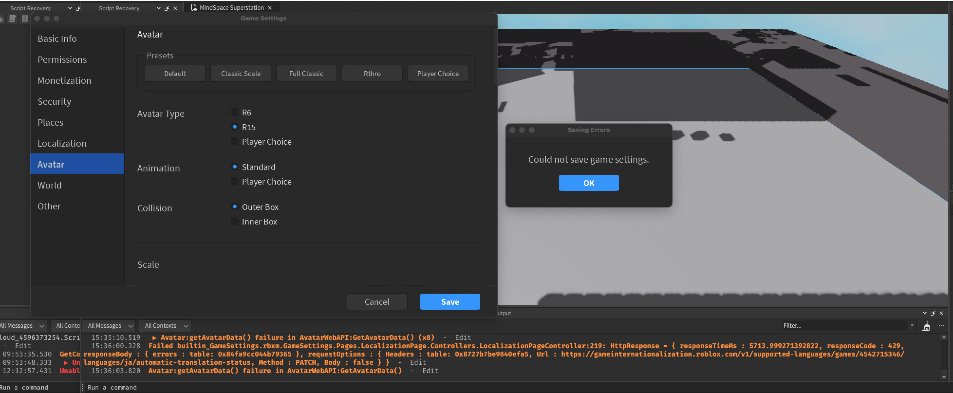Open the Other settings page
The height and width of the screenshot is (393, 953).
77,206
